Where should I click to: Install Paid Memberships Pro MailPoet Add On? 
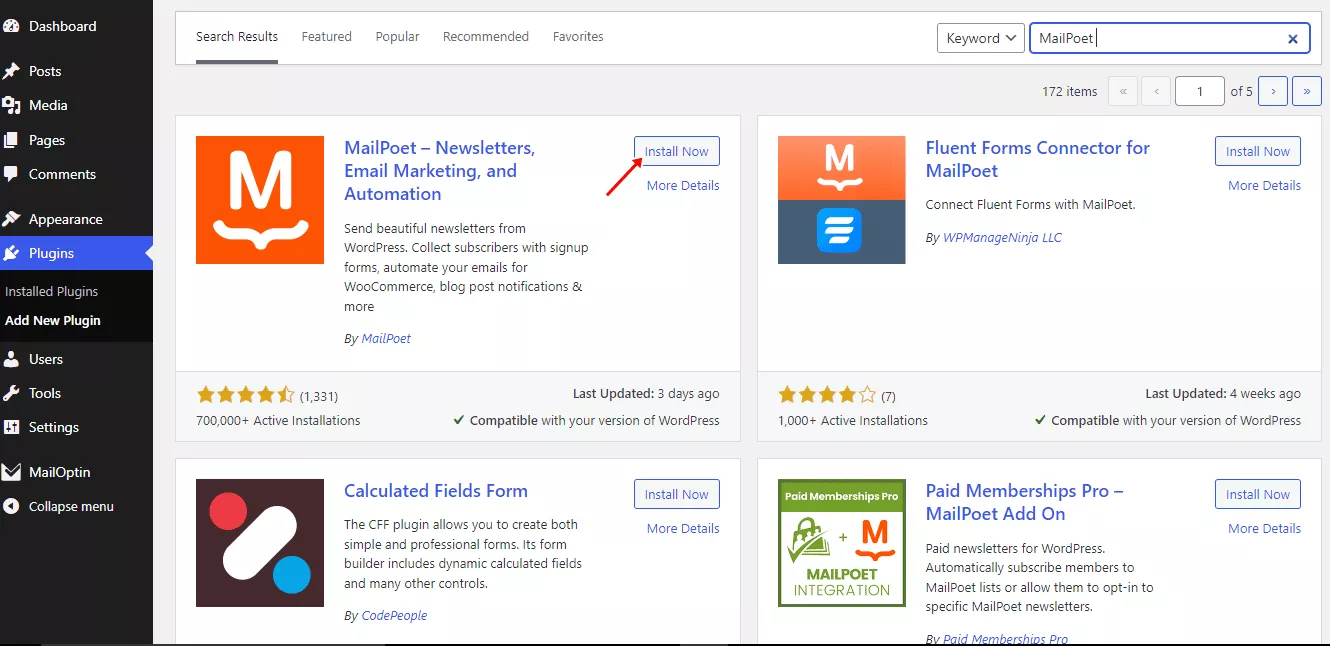[1258, 494]
